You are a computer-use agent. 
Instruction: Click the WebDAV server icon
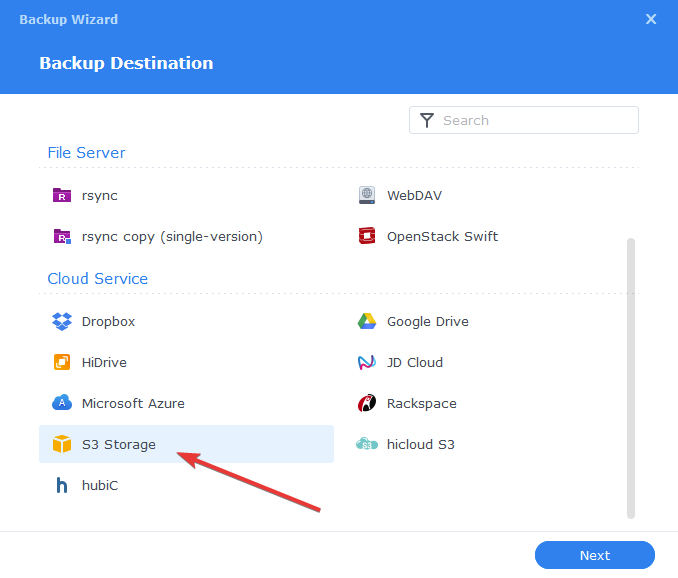pyautogui.click(x=367, y=195)
